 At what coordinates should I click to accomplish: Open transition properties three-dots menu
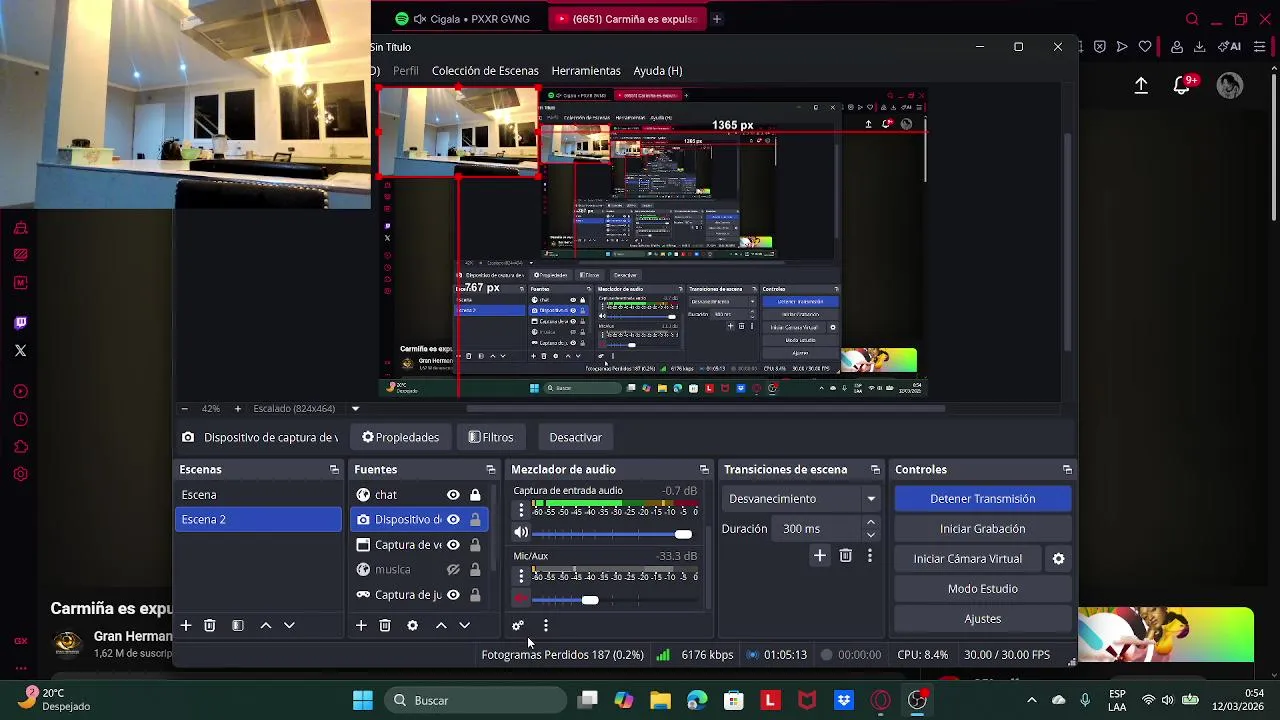pyautogui.click(x=870, y=555)
